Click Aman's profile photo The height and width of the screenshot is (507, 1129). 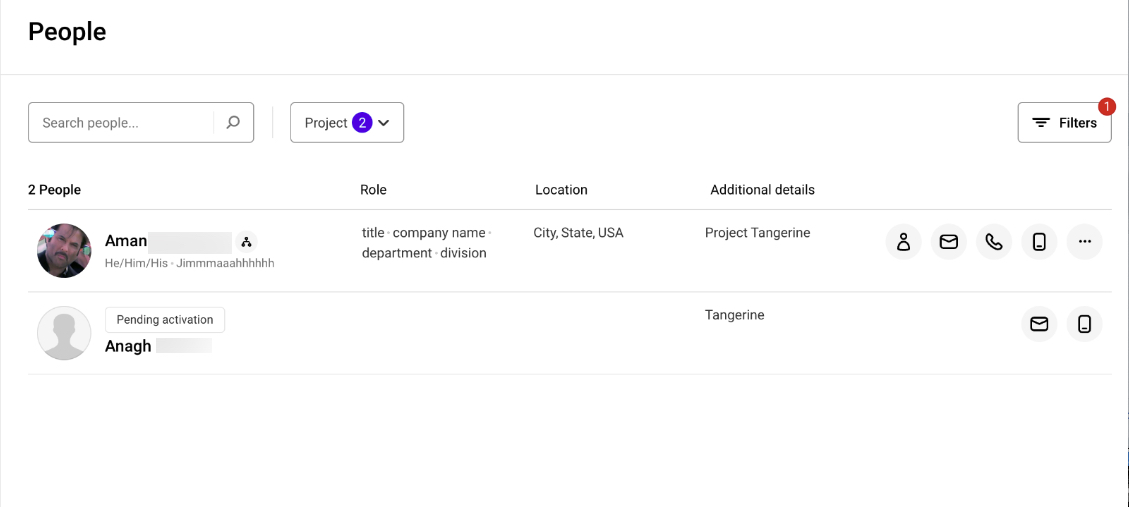[64, 251]
